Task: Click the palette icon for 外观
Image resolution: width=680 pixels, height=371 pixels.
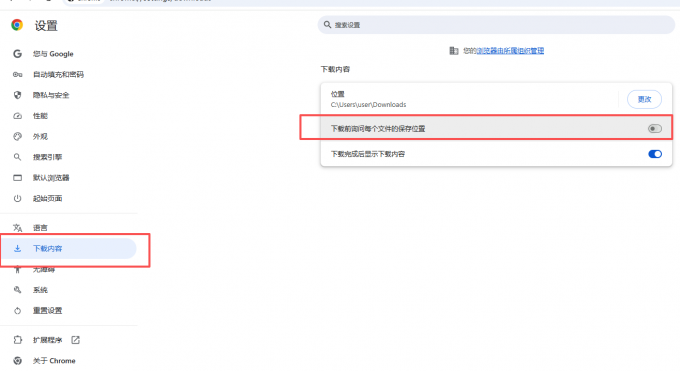Action: tap(17, 136)
